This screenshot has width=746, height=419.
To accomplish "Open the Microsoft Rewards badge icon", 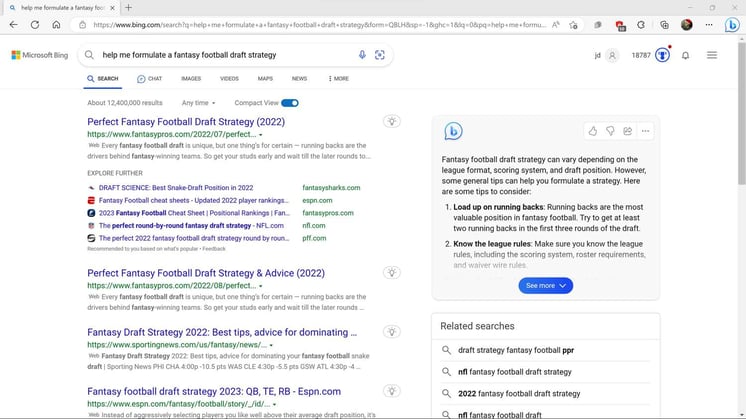I will pyautogui.click(x=662, y=55).
